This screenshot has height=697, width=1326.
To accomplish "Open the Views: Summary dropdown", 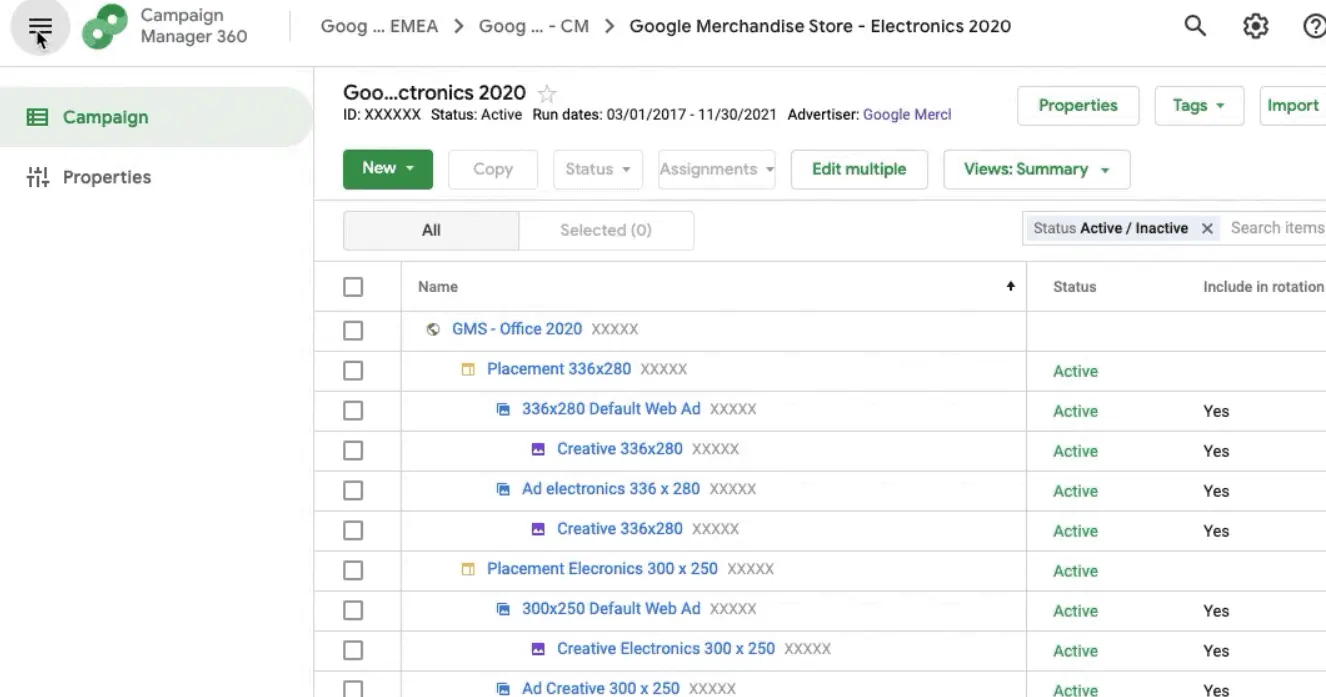I will click(x=1037, y=169).
